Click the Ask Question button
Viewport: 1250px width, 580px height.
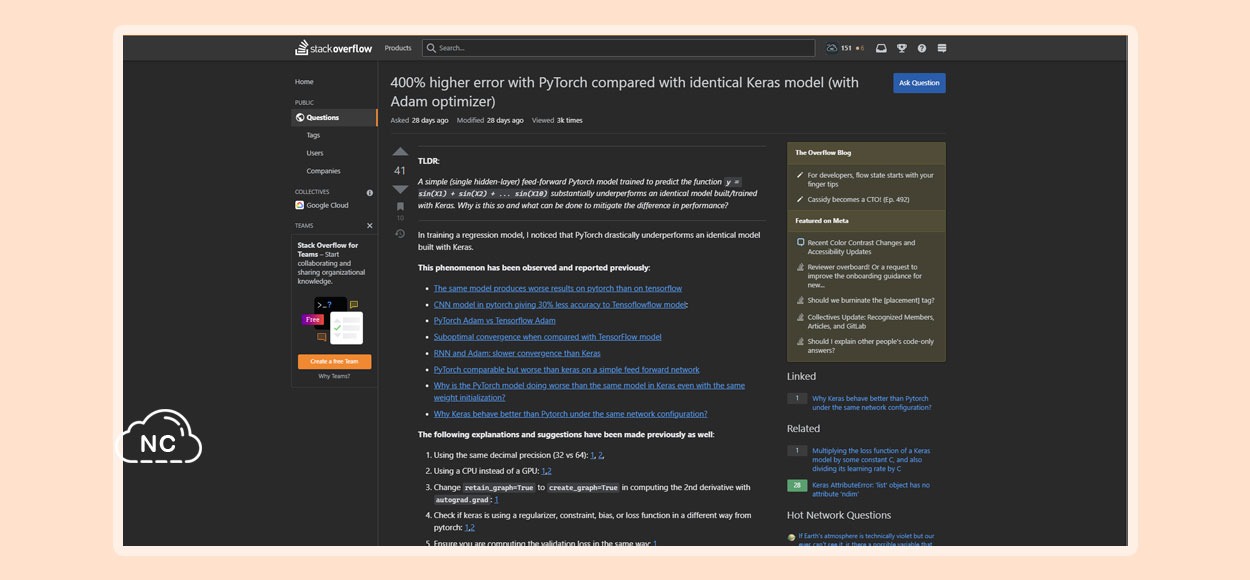[919, 83]
